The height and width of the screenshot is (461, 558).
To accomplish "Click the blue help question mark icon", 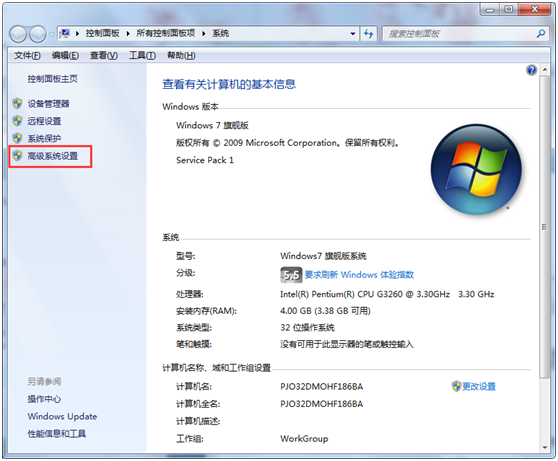I will pos(531,70).
